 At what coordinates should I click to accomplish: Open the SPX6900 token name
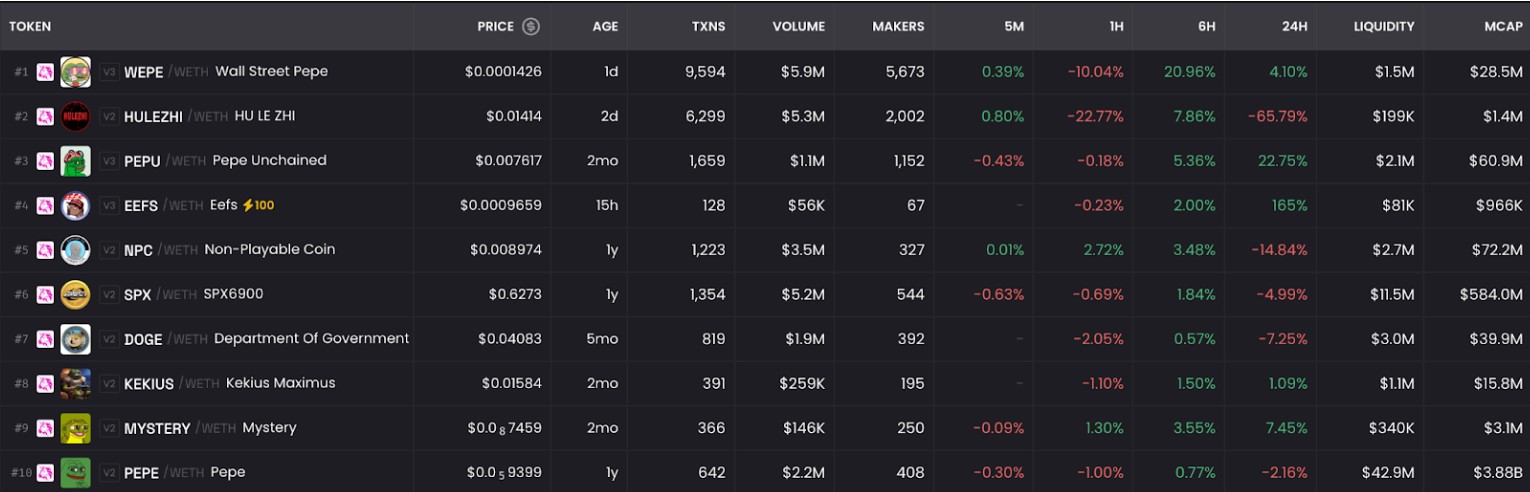point(233,294)
